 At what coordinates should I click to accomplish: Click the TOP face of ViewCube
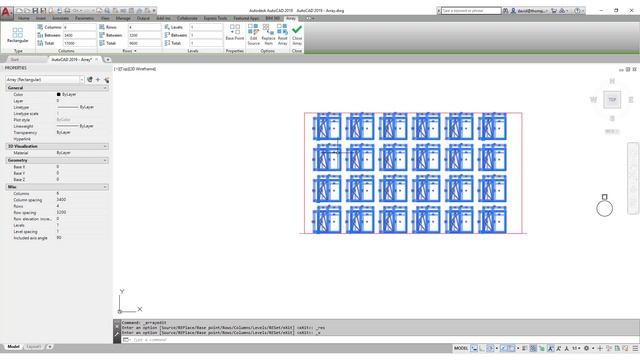pos(612,100)
